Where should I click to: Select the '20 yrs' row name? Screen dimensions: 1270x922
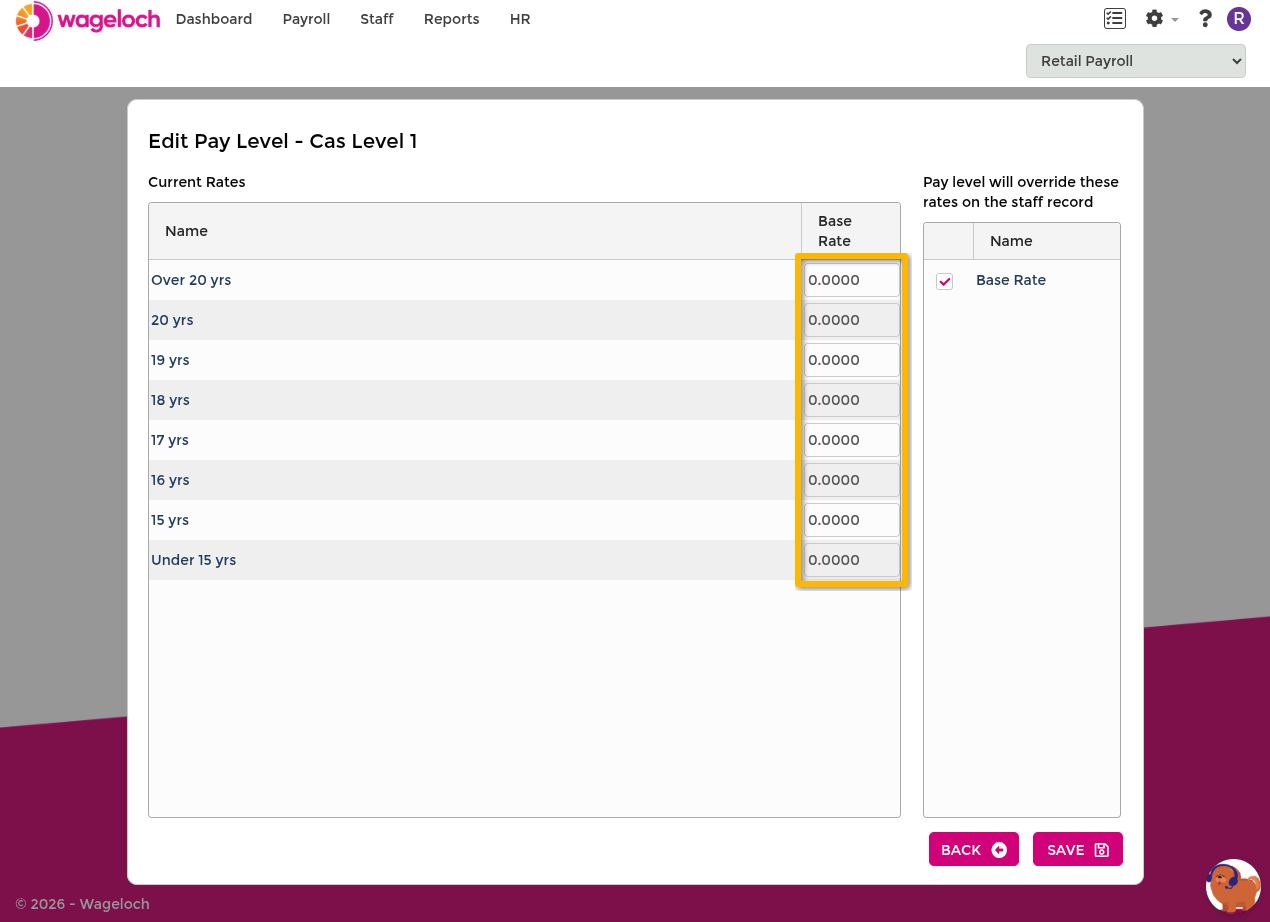click(172, 320)
